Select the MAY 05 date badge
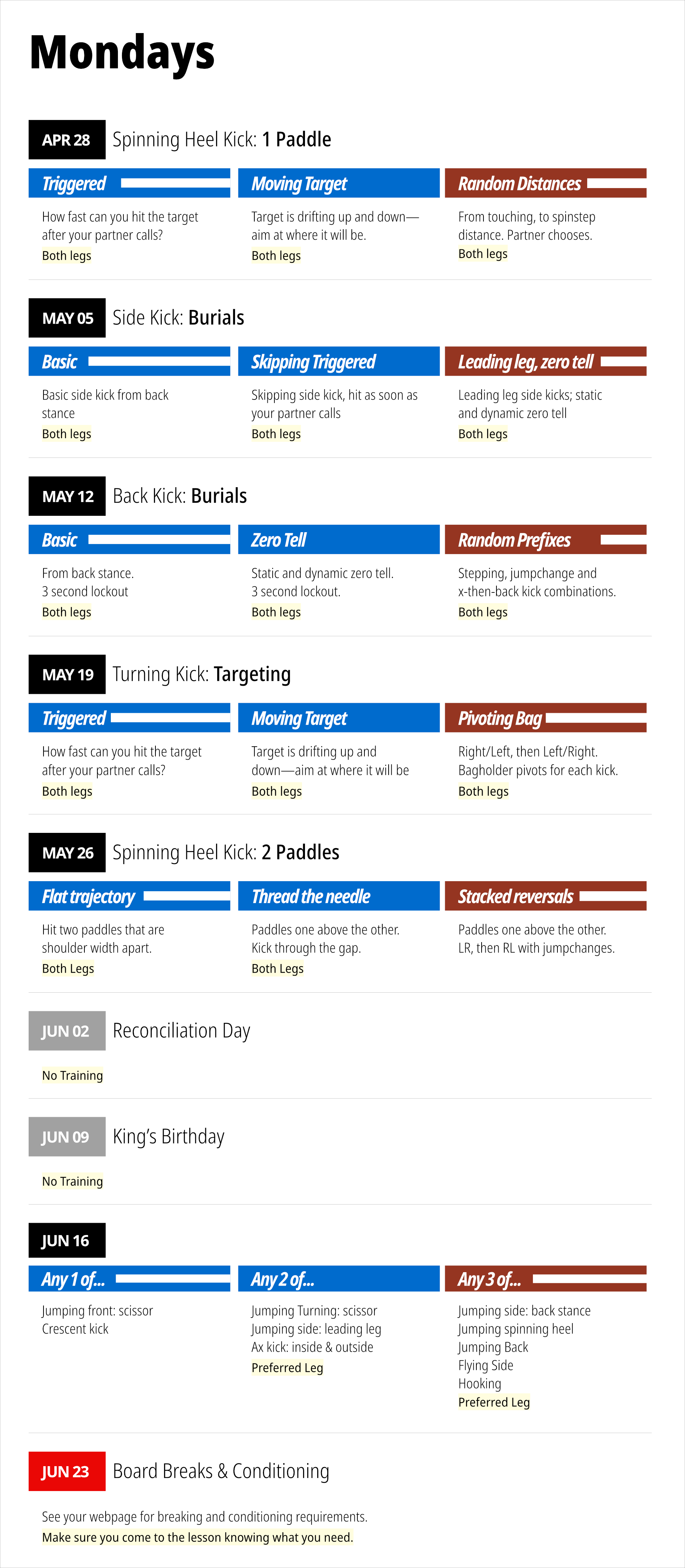Image resolution: width=685 pixels, height=1568 pixels. point(67,319)
